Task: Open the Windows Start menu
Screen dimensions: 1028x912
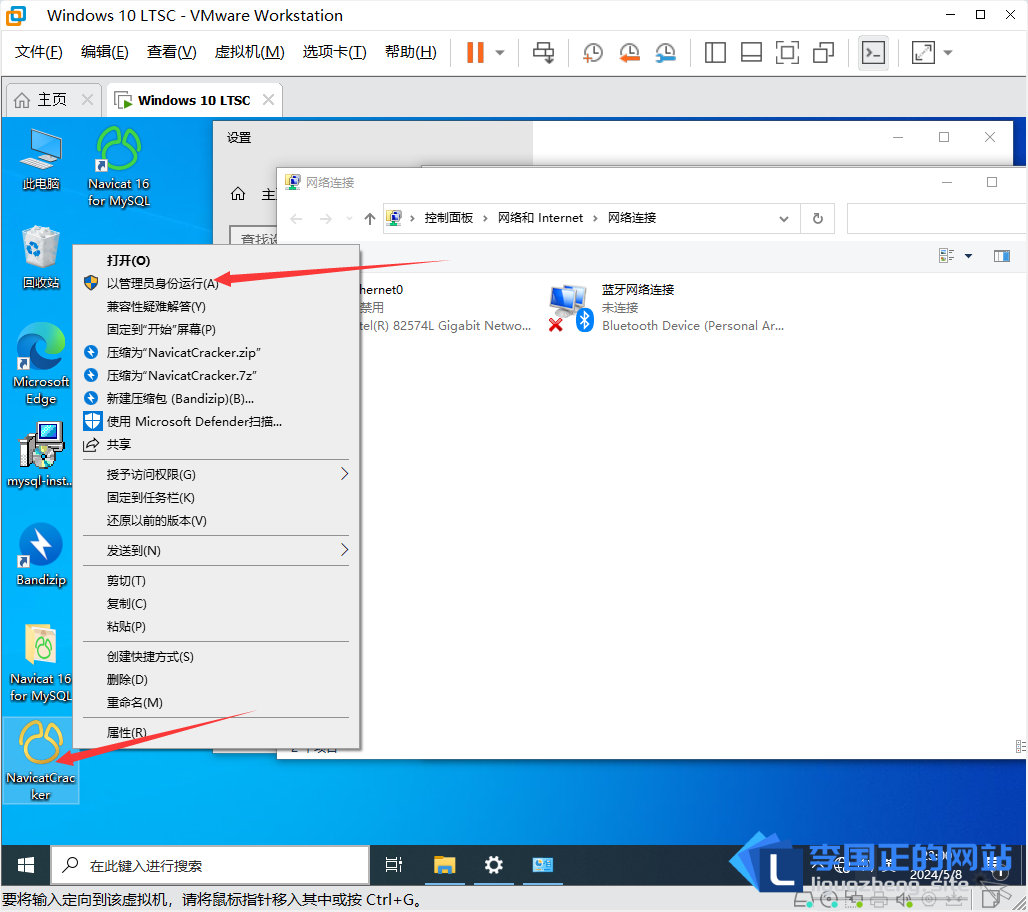Action: click(26, 865)
